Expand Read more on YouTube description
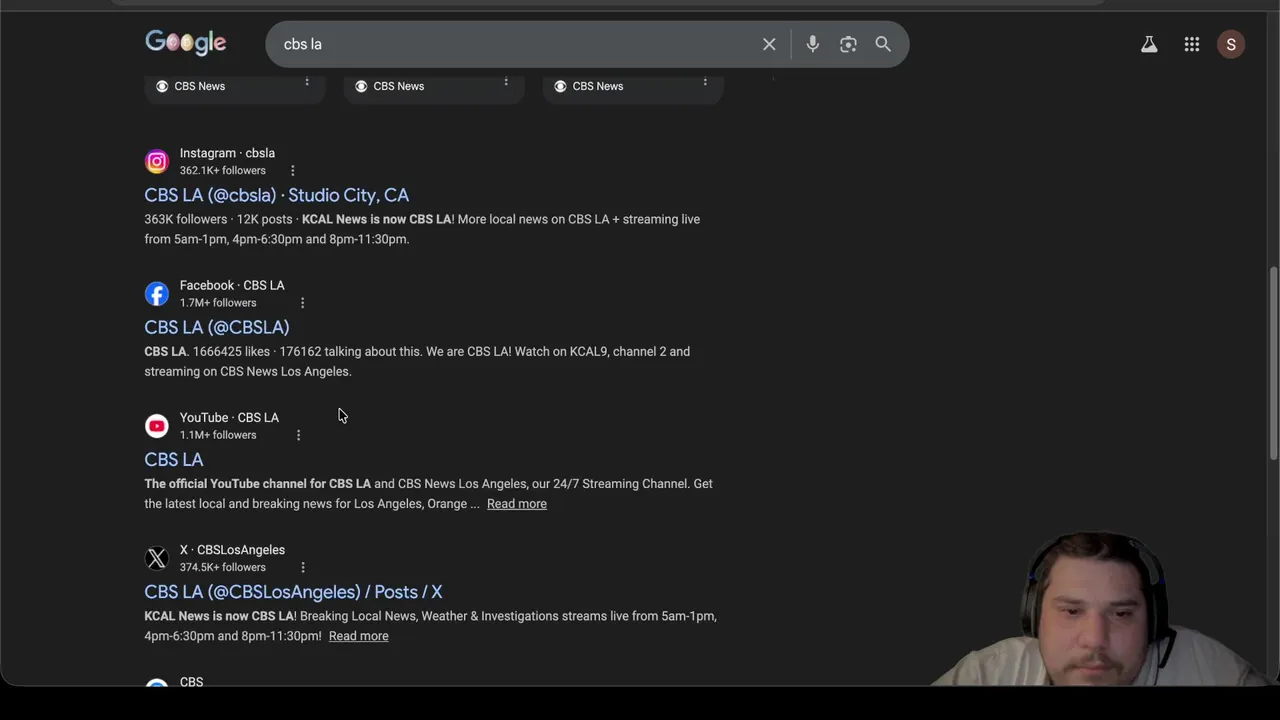The image size is (1280, 720). 516,504
